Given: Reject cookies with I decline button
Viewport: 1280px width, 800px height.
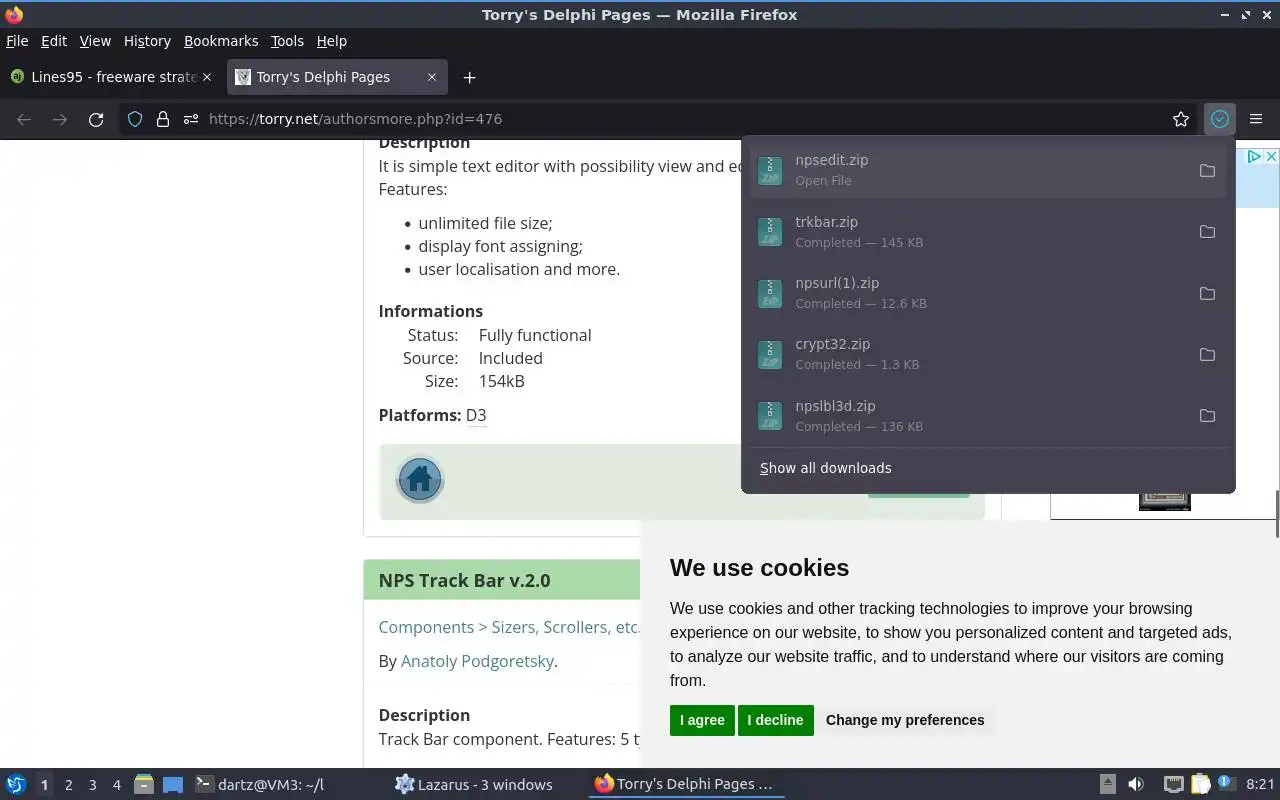Looking at the screenshot, I should 775,720.
